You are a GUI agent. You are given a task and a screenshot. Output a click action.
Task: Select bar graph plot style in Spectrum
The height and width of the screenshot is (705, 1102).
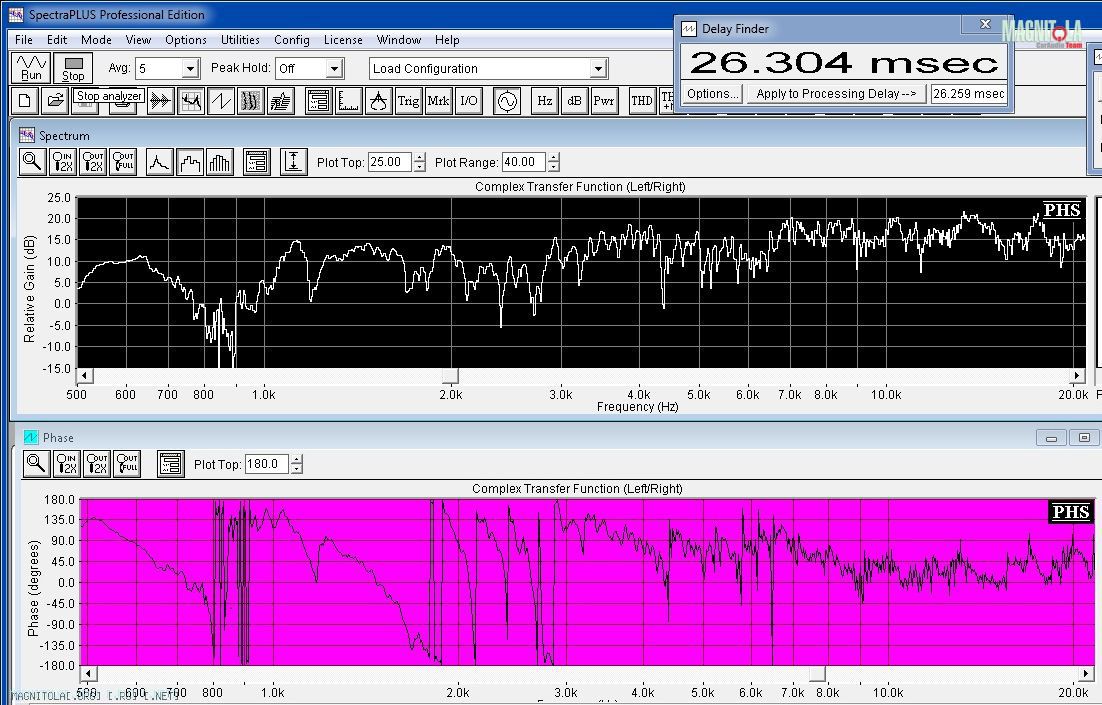pos(220,162)
